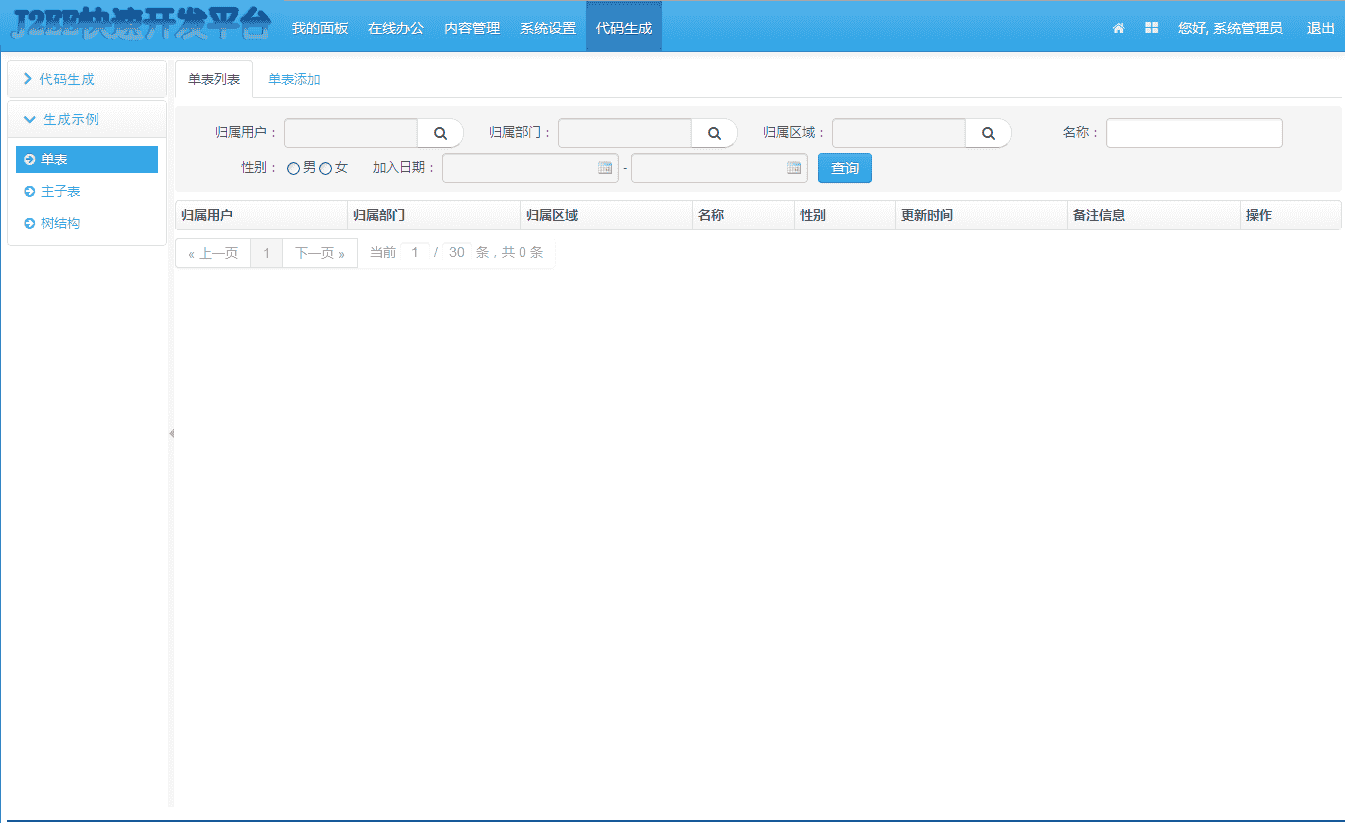Image resolution: width=1345 pixels, height=823 pixels.
Task: Open calendar icon of start date field
Action: pyautogui.click(x=605, y=168)
